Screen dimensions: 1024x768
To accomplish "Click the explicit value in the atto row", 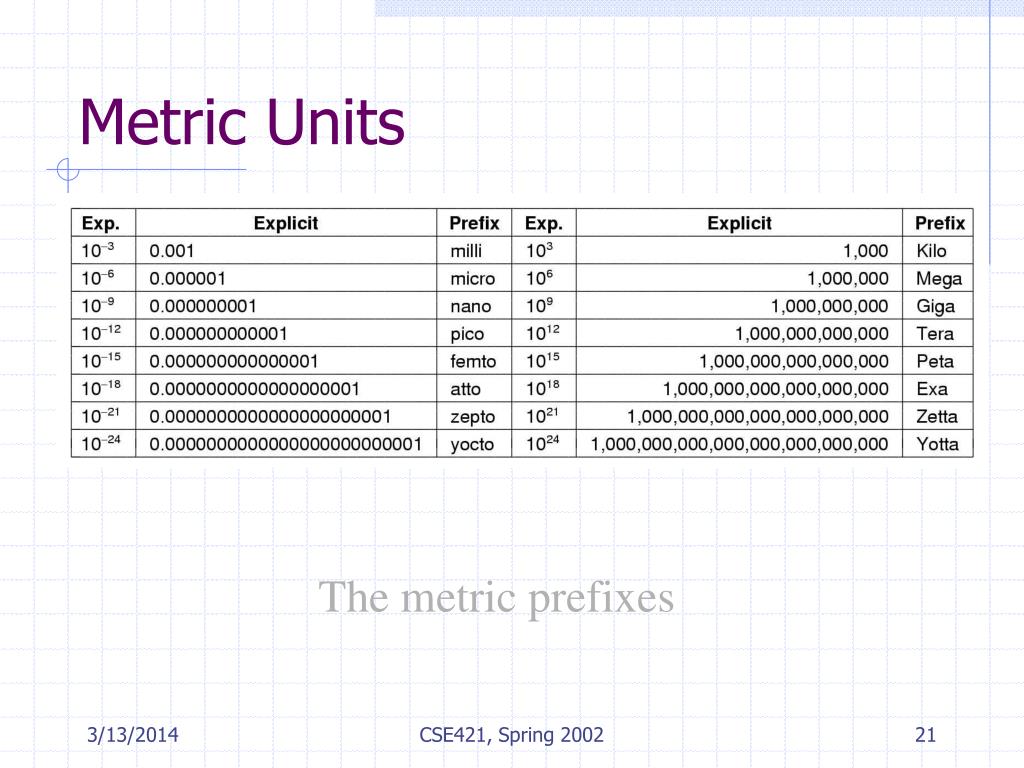I will [x=255, y=389].
